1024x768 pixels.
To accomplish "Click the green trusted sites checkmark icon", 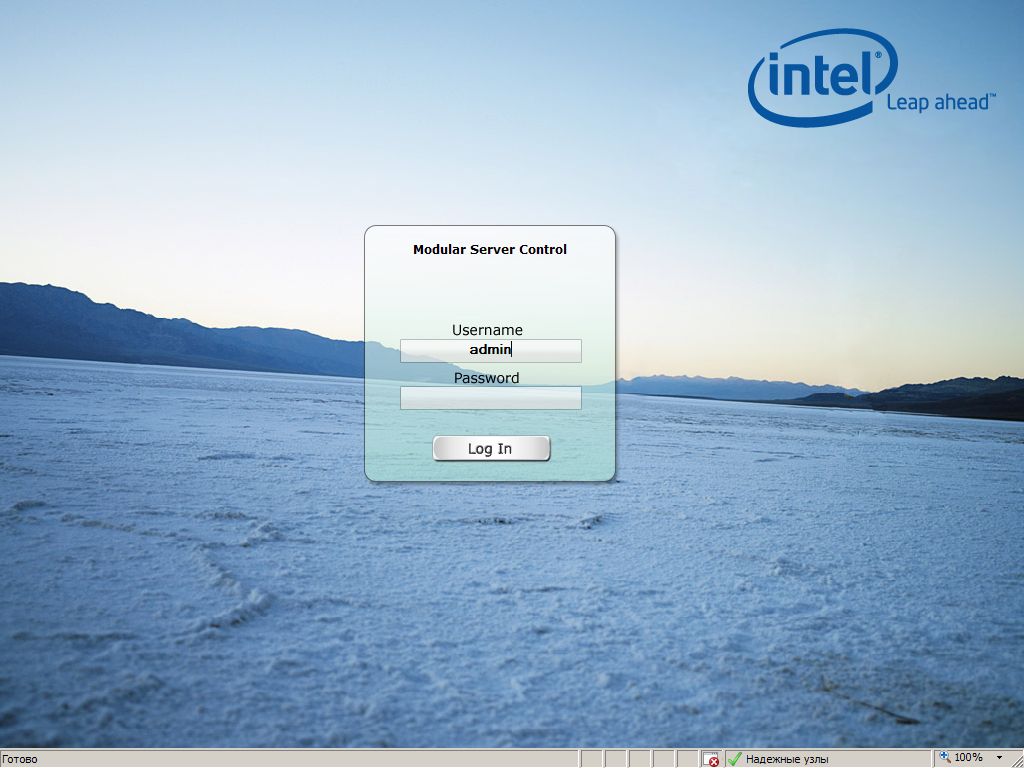I will (x=735, y=759).
